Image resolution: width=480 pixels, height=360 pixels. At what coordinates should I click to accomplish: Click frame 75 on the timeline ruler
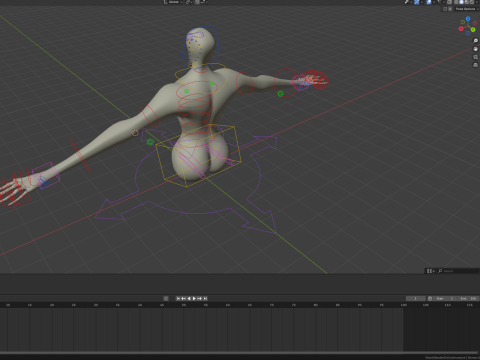tap(294, 305)
